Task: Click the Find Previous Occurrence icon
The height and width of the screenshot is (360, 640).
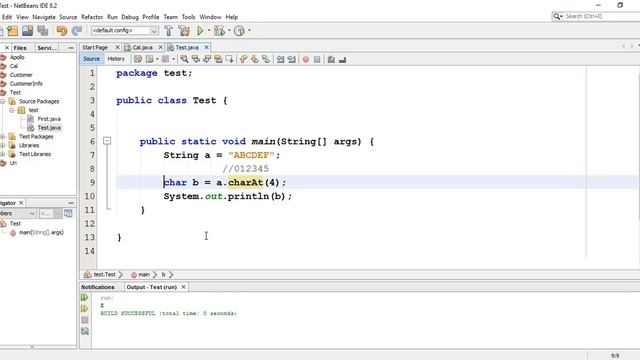Action: coord(196,59)
